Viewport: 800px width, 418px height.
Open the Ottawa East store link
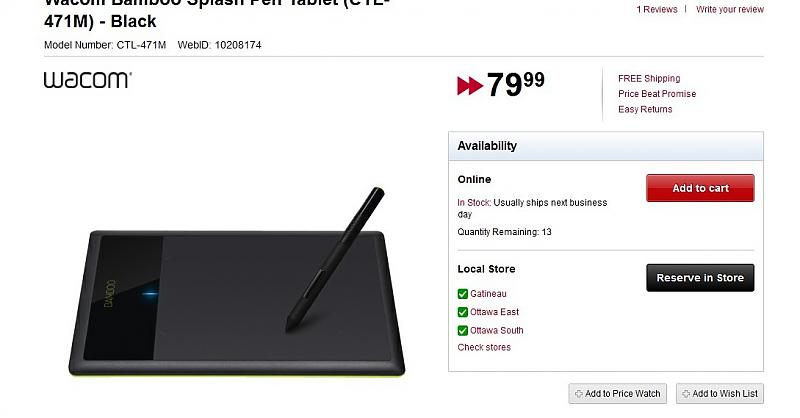tap(494, 312)
